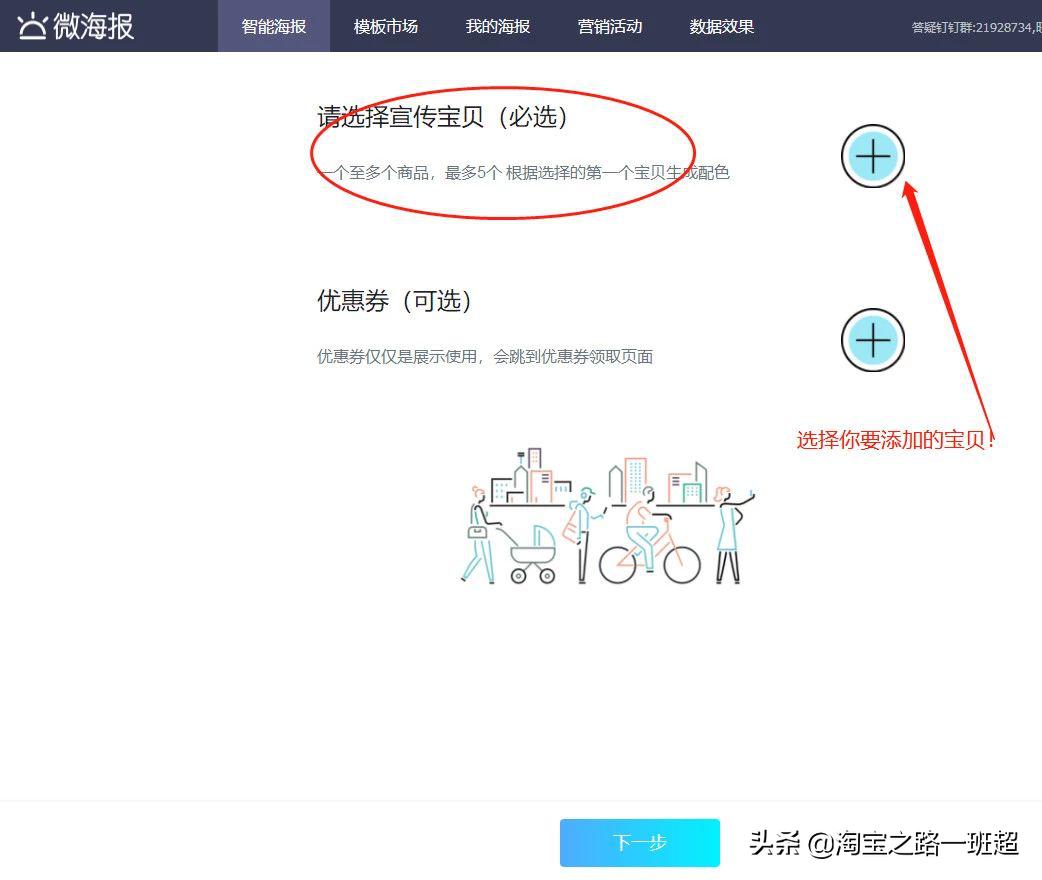Open the 模板市场 section
This screenshot has height=880, width=1042.
(385, 27)
